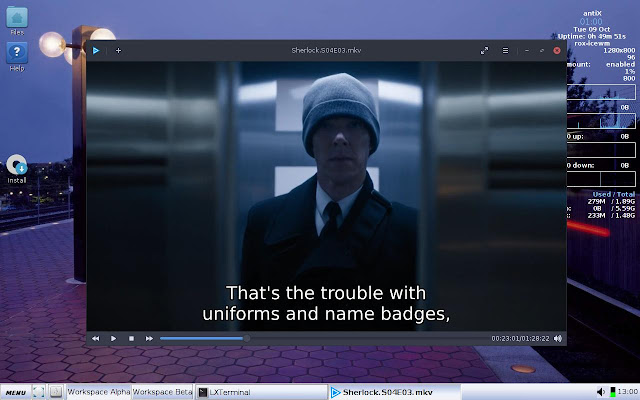Select the Sherlock.S04E03.mkv taskbar entry

394,392
